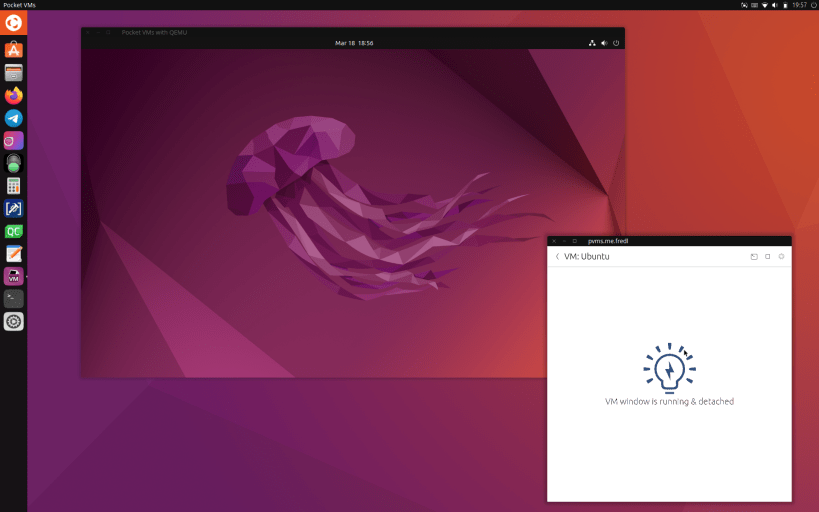
Task: Open VM settings gear in pvms window
Action: 781,257
